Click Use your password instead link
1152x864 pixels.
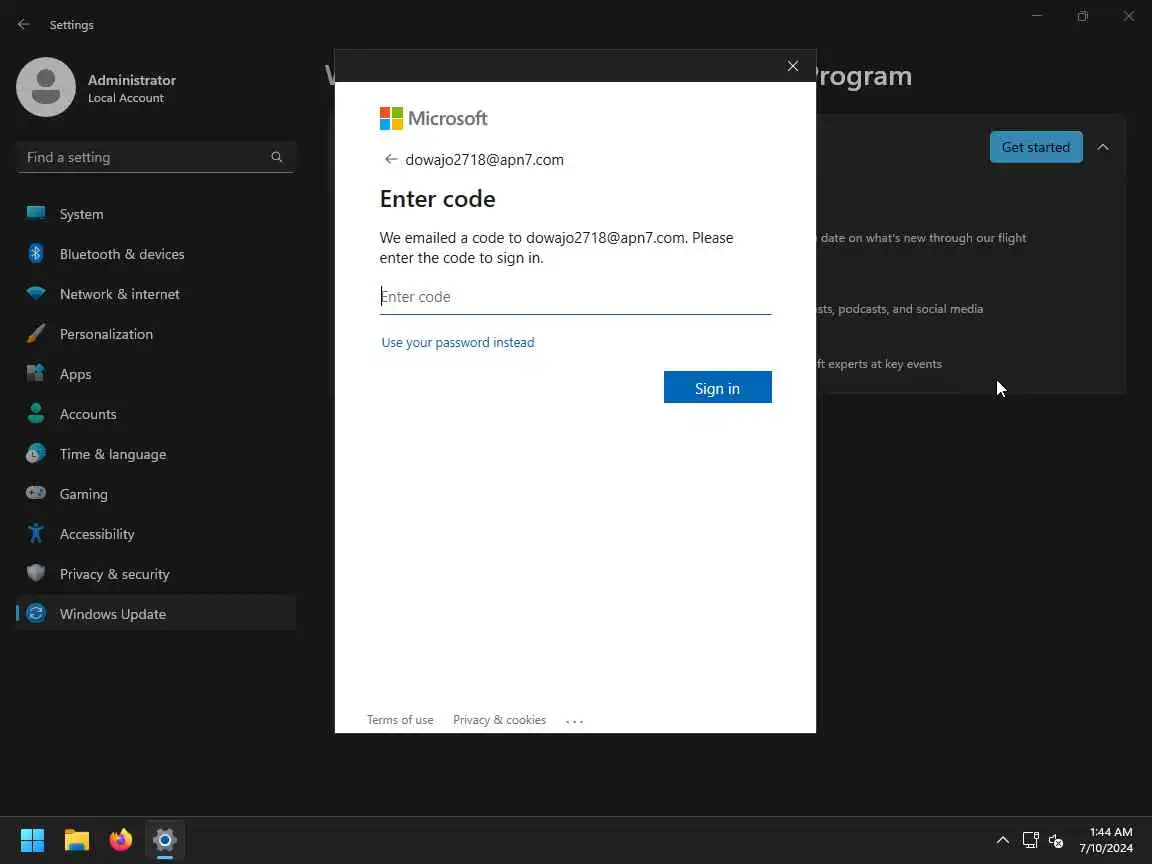click(x=458, y=342)
